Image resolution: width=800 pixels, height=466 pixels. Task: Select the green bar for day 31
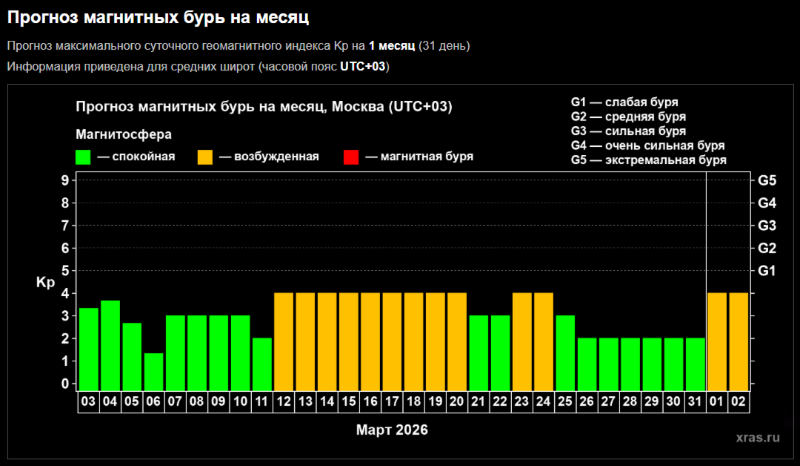pyautogui.click(x=695, y=364)
